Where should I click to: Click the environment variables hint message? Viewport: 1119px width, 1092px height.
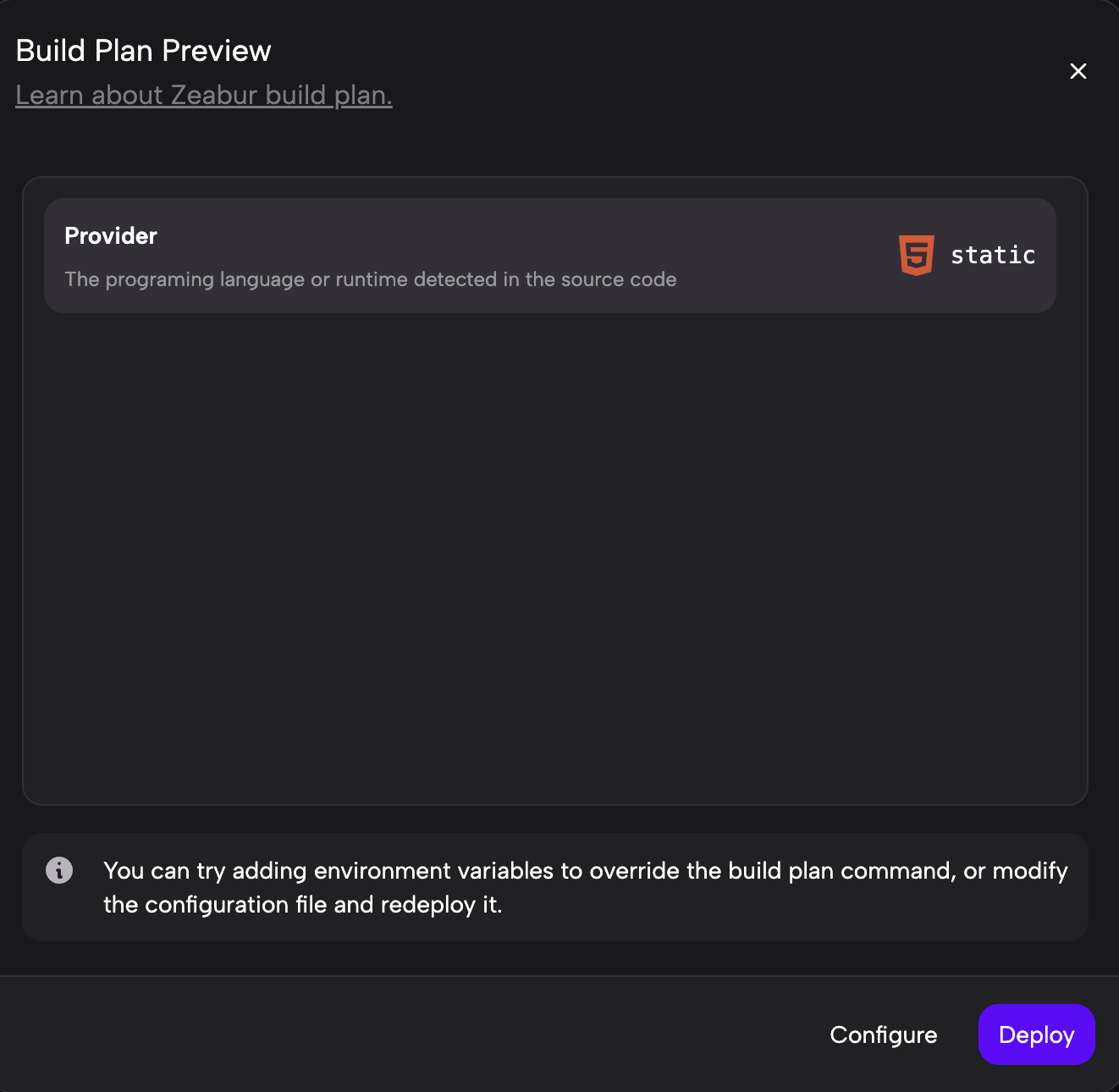click(x=584, y=887)
